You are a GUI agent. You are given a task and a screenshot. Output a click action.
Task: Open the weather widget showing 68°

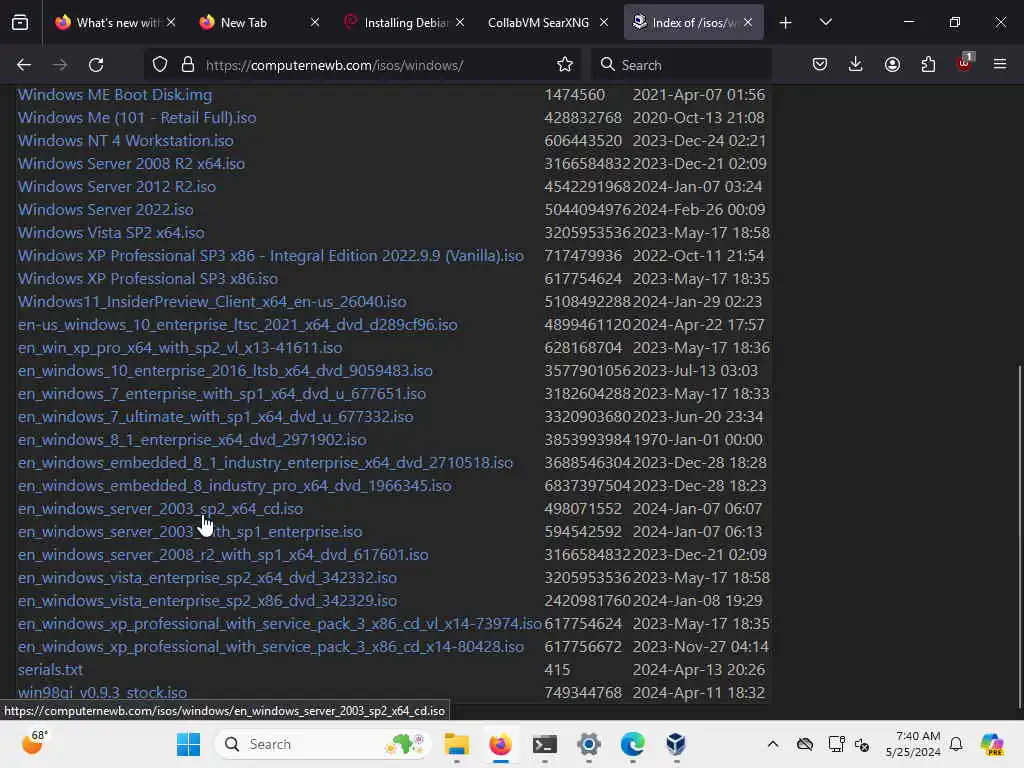35,743
